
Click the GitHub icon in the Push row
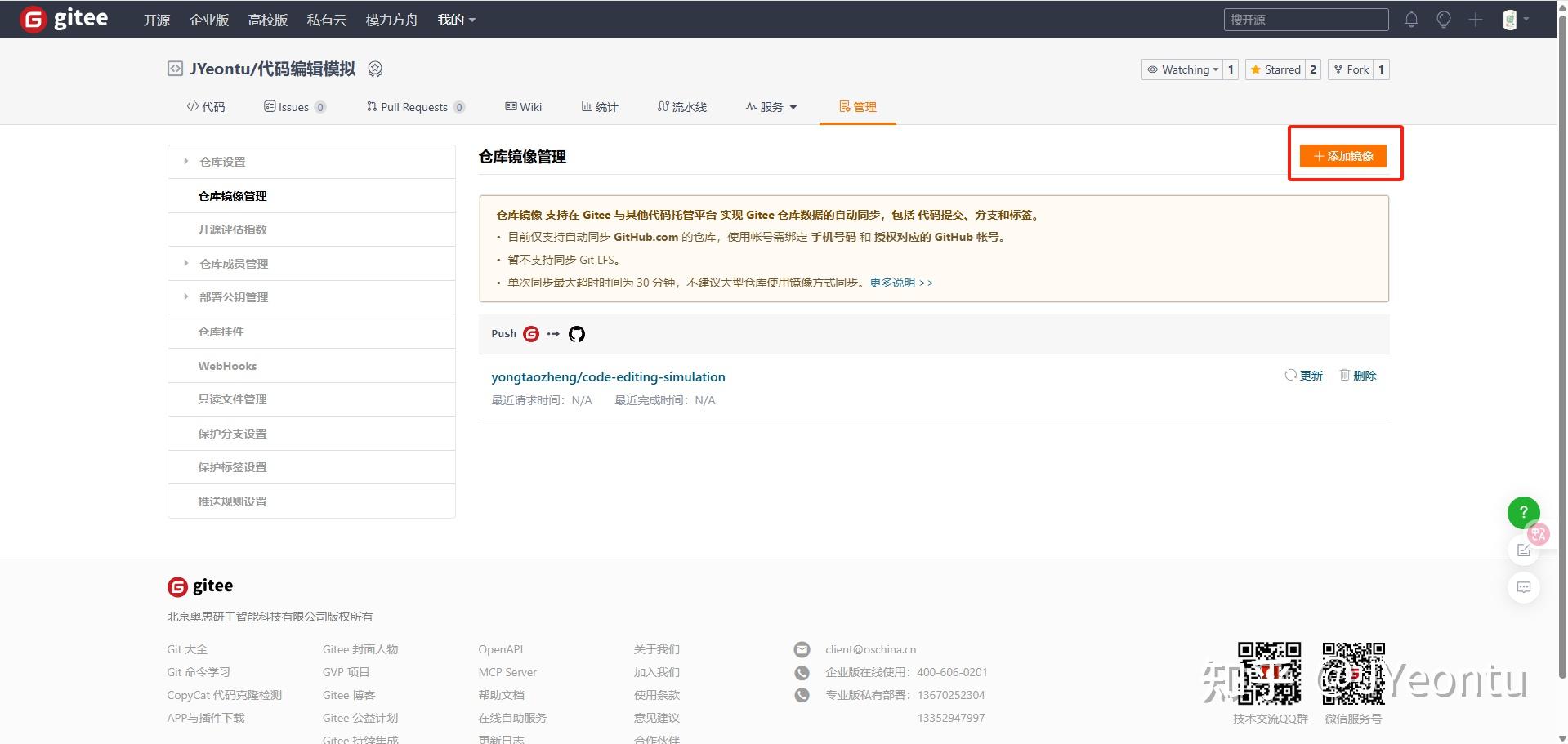pyautogui.click(x=576, y=334)
